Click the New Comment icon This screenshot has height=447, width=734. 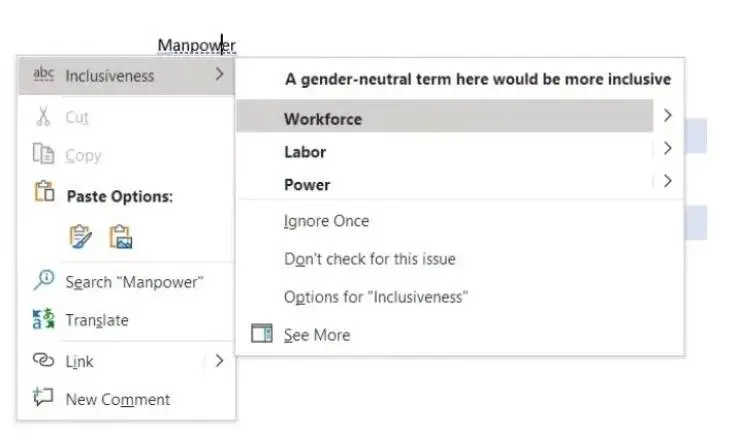(x=43, y=398)
